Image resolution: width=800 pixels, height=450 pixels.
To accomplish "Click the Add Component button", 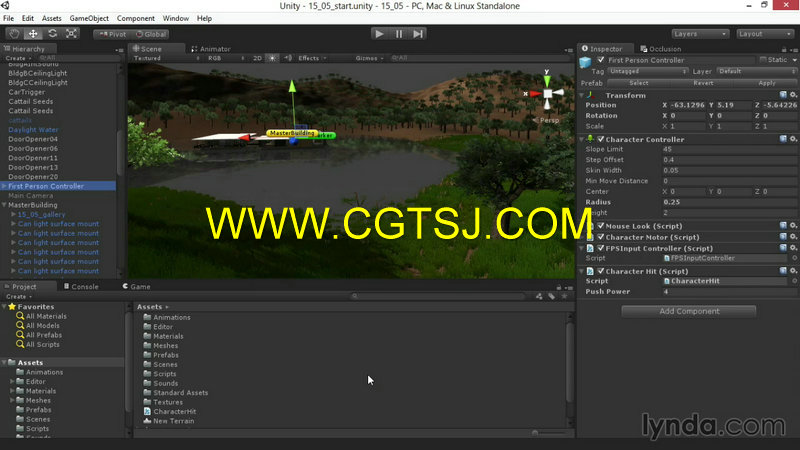I will [x=689, y=311].
